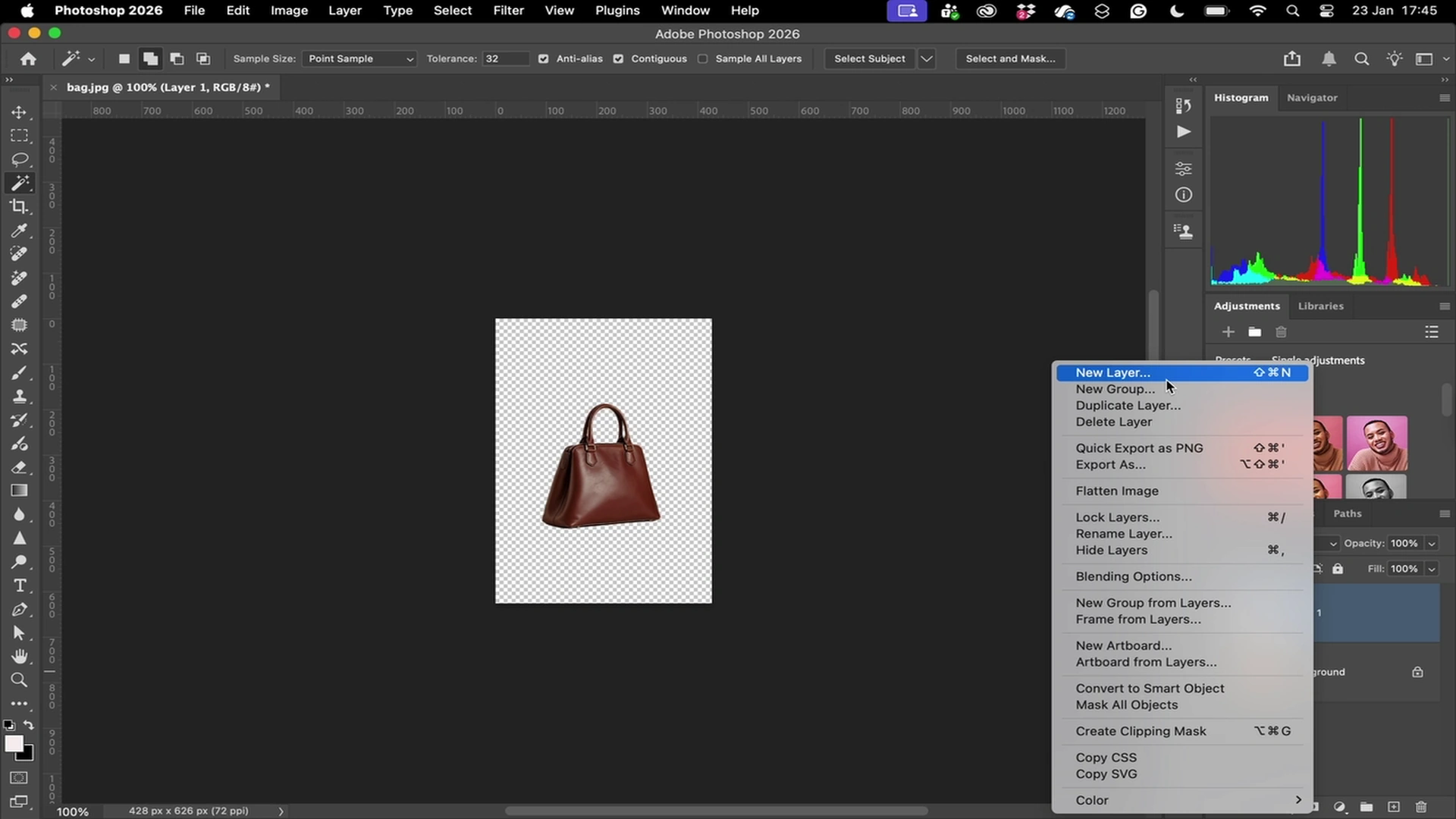Select the Crop tool
The height and width of the screenshot is (819, 1456).
[x=19, y=206]
